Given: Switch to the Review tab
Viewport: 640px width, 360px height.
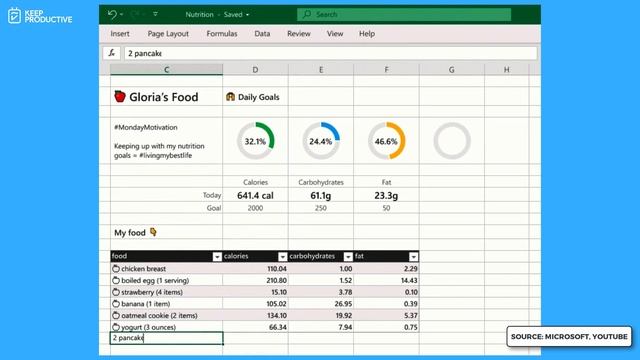Looking at the screenshot, I should tap(299, 34).
